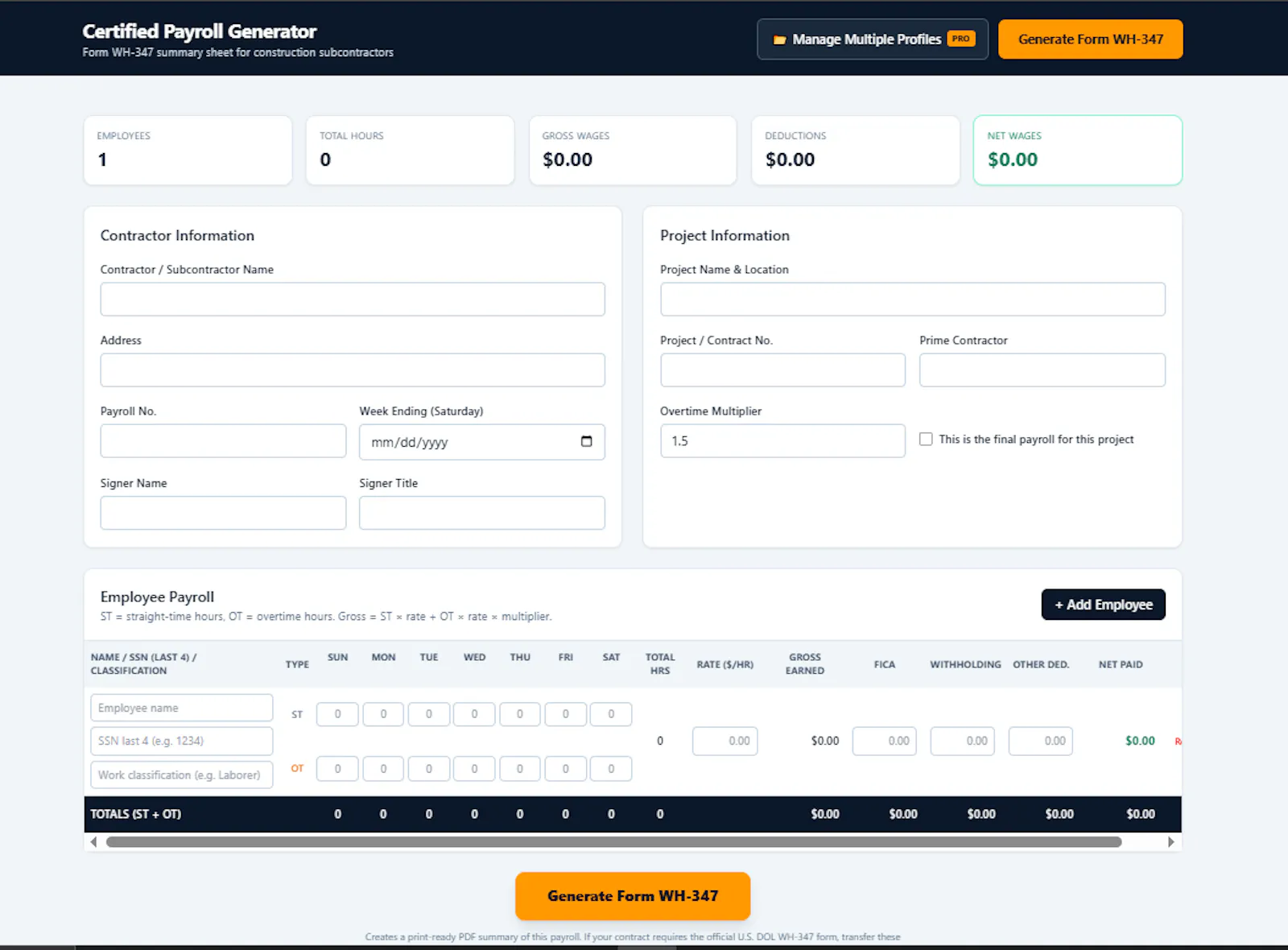Click the OT Thursday hours field
This screenshot has width=1288, height=950.
coord(520,769)
